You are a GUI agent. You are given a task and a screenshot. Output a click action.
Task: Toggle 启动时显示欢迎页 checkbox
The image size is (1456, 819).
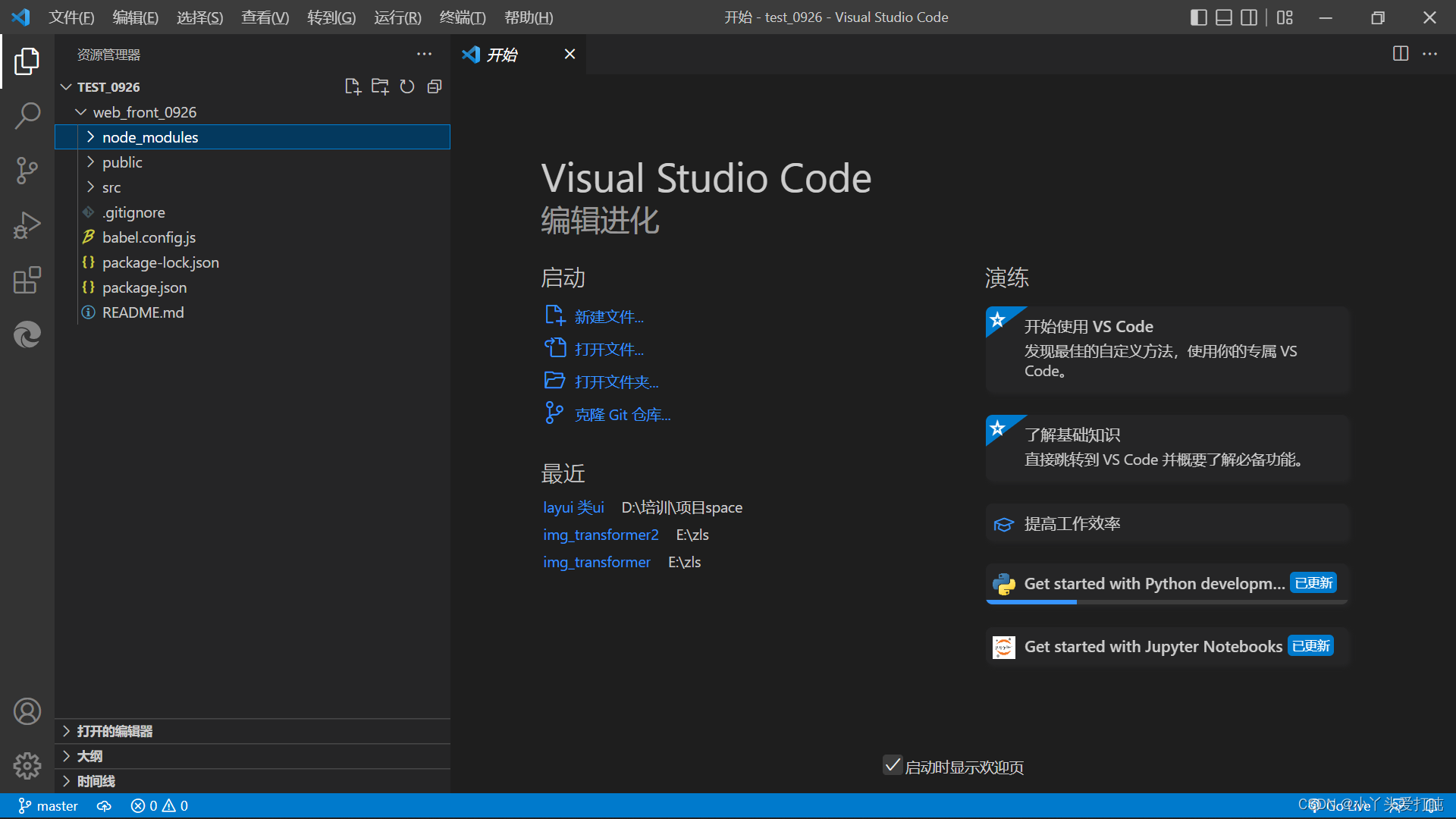pyautogui.click(x=893, y=765)
